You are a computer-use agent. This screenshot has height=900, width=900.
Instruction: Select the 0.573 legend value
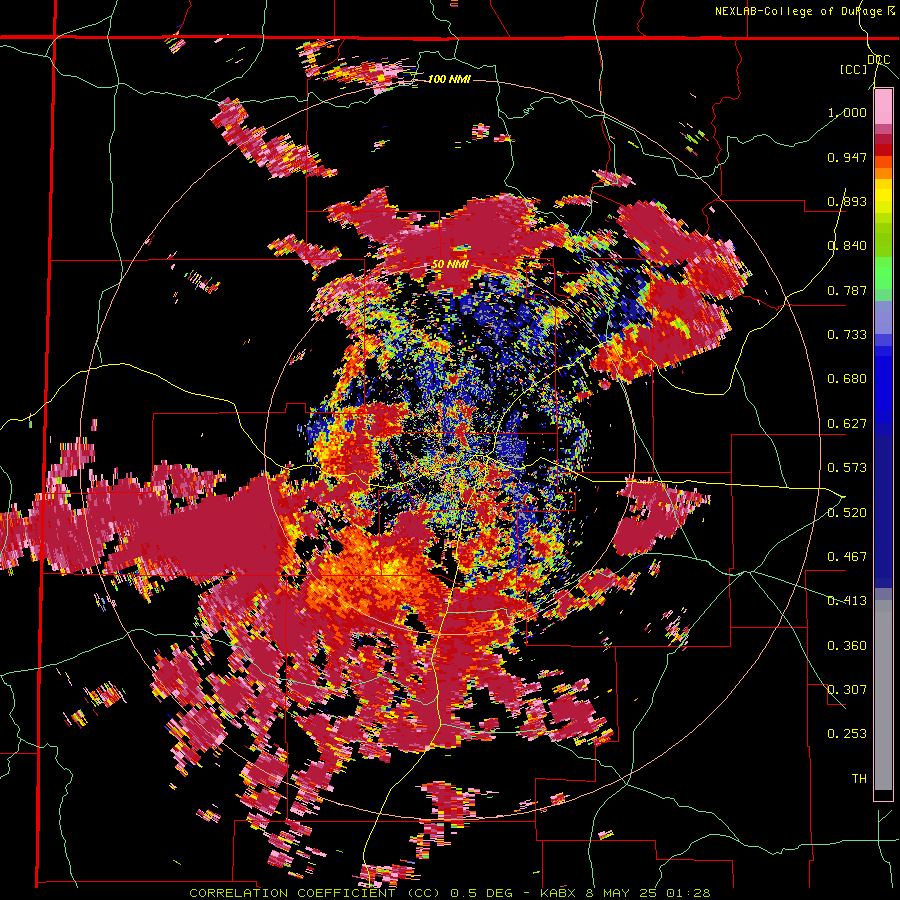847,468
